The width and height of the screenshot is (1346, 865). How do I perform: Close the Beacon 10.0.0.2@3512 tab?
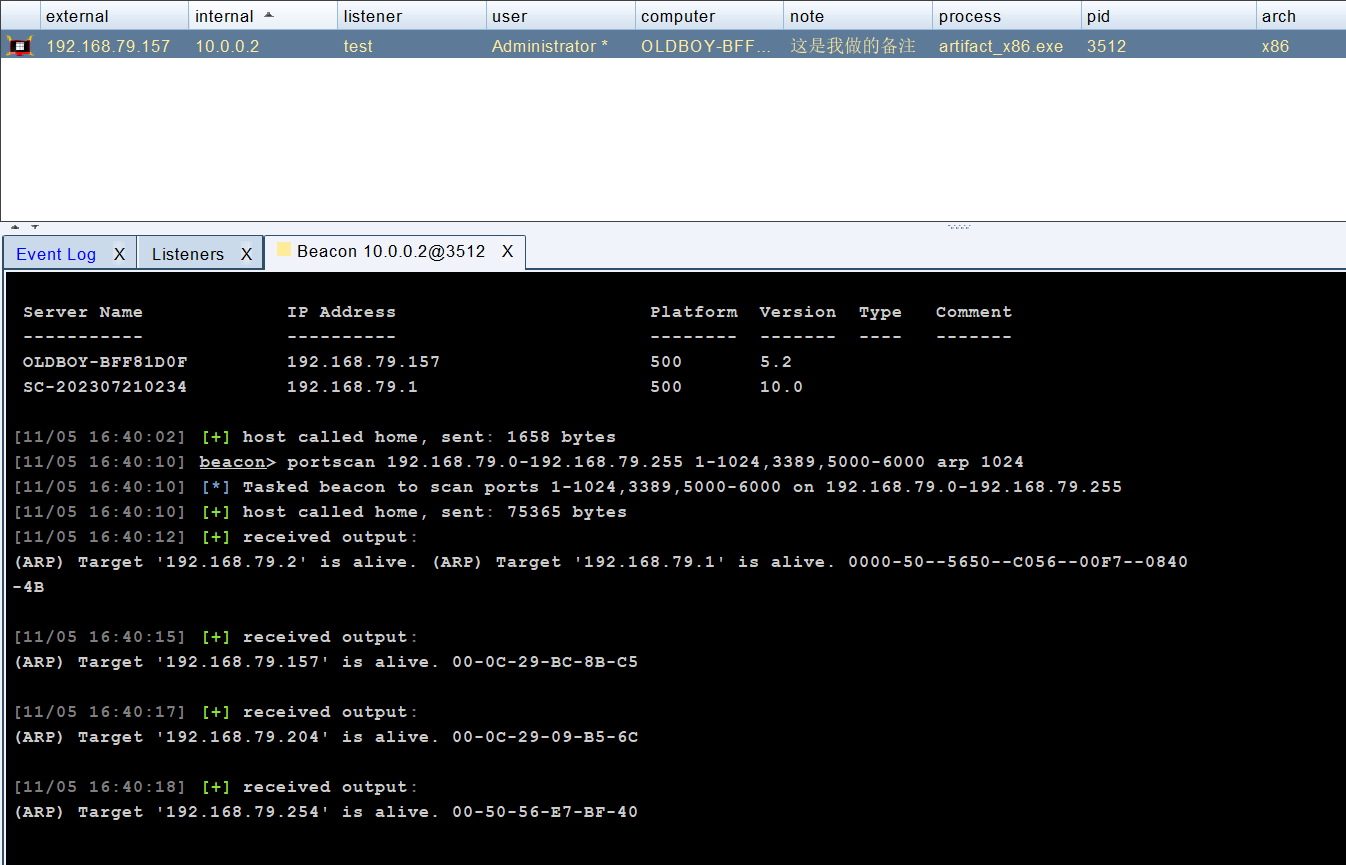coord(507,251)
